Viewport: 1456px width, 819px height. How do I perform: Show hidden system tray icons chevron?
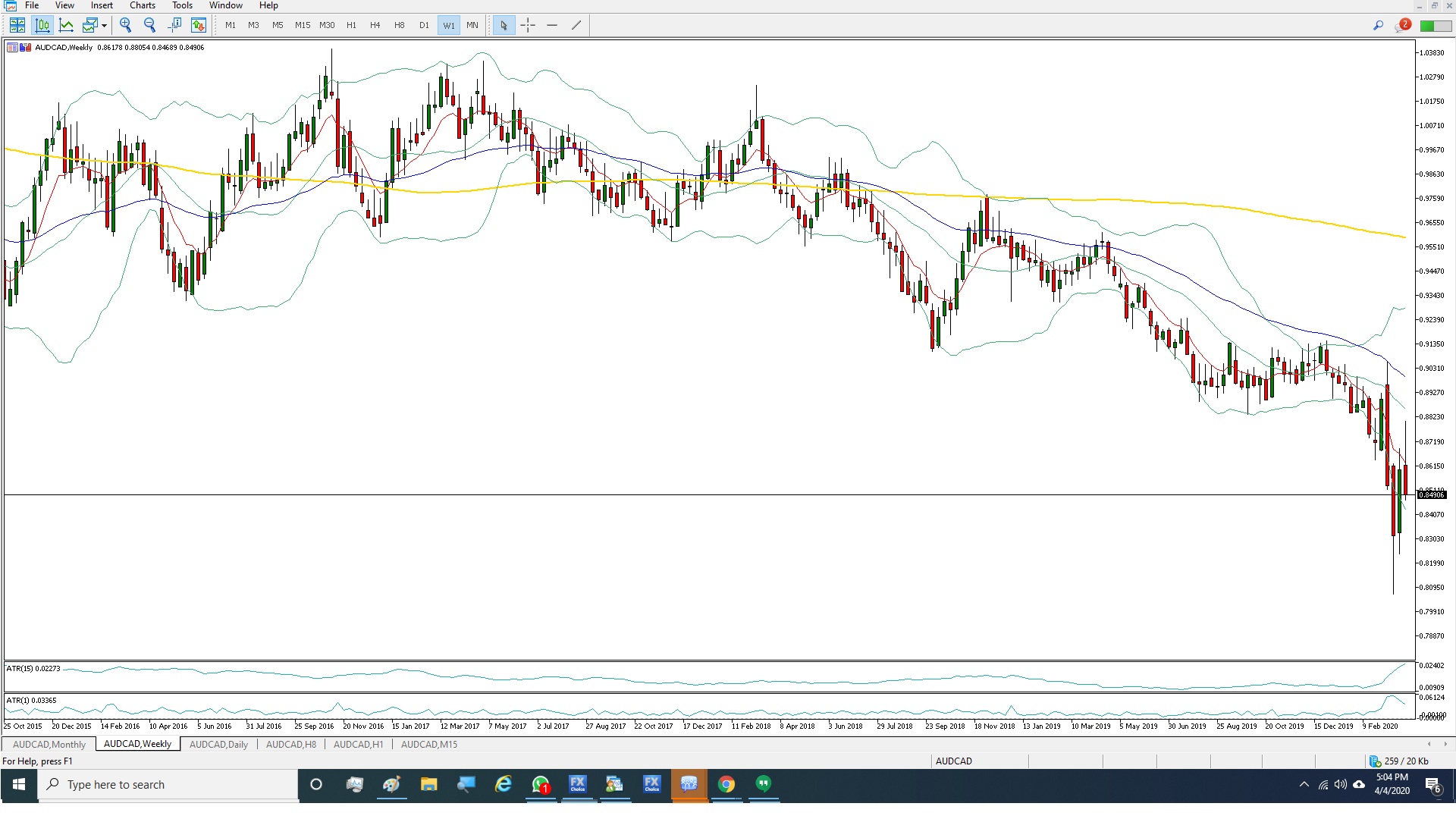[1304, 785]
